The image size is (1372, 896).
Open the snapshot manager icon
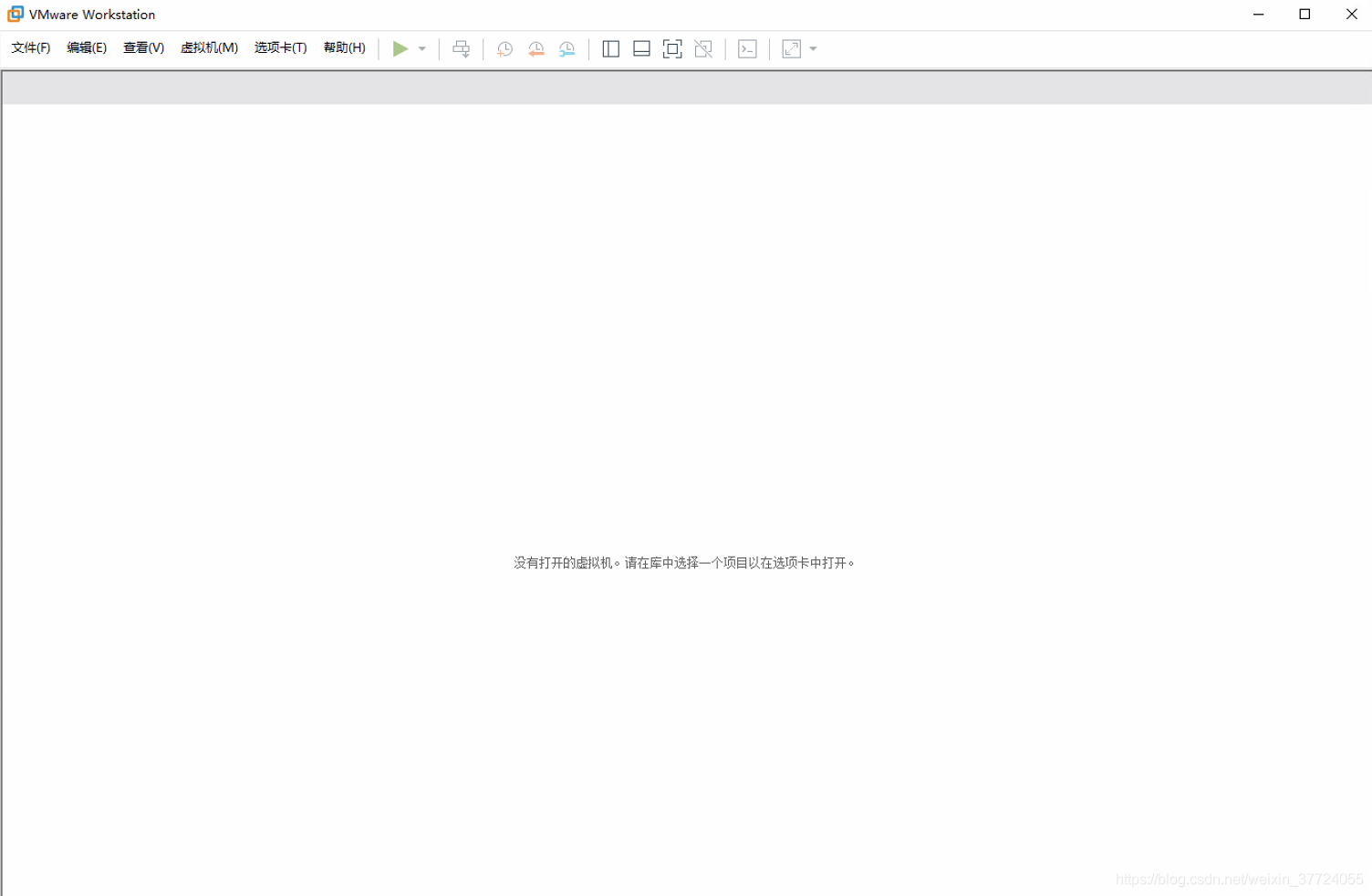coord(567,49)
